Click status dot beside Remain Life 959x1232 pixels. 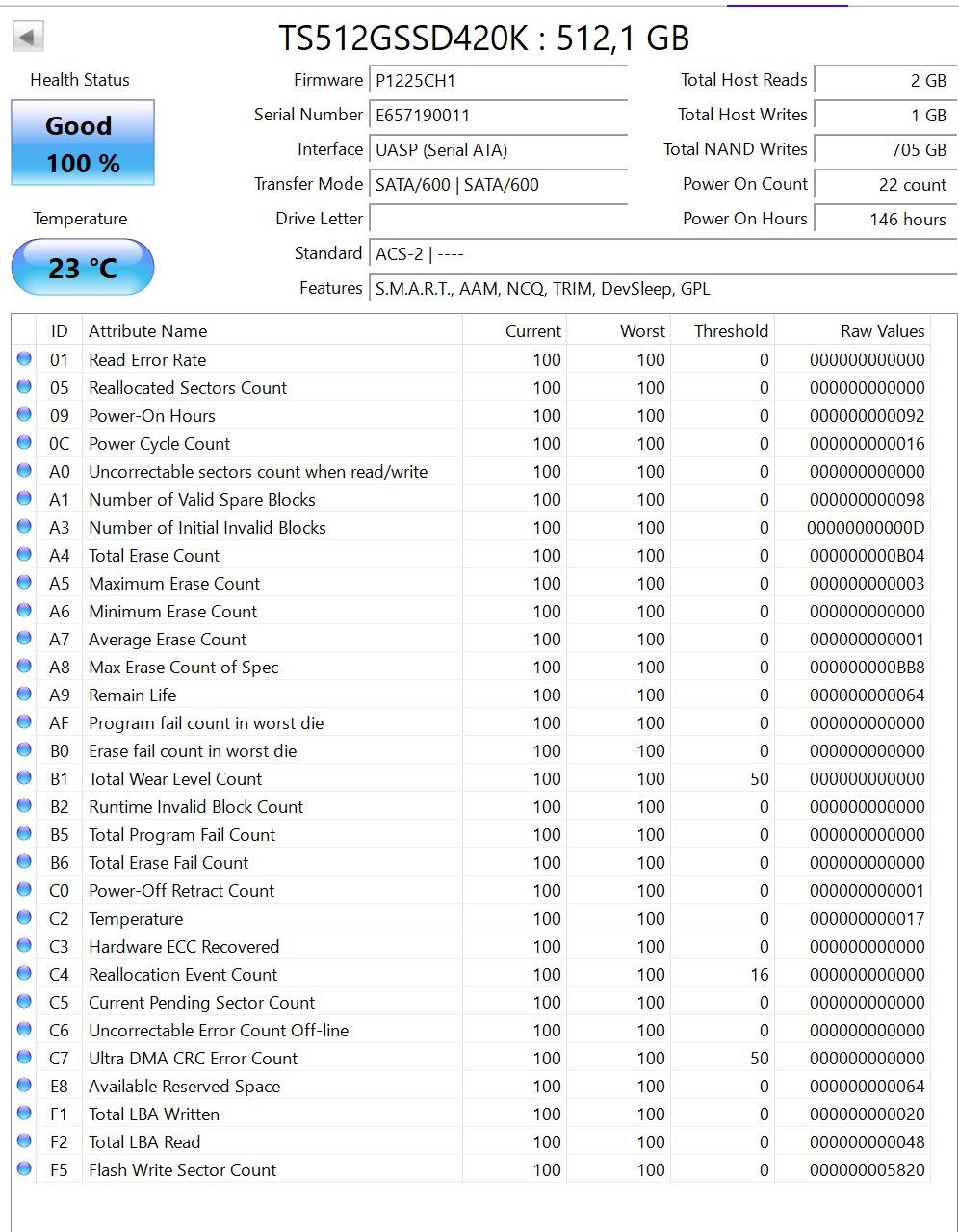tap(24, 695)
